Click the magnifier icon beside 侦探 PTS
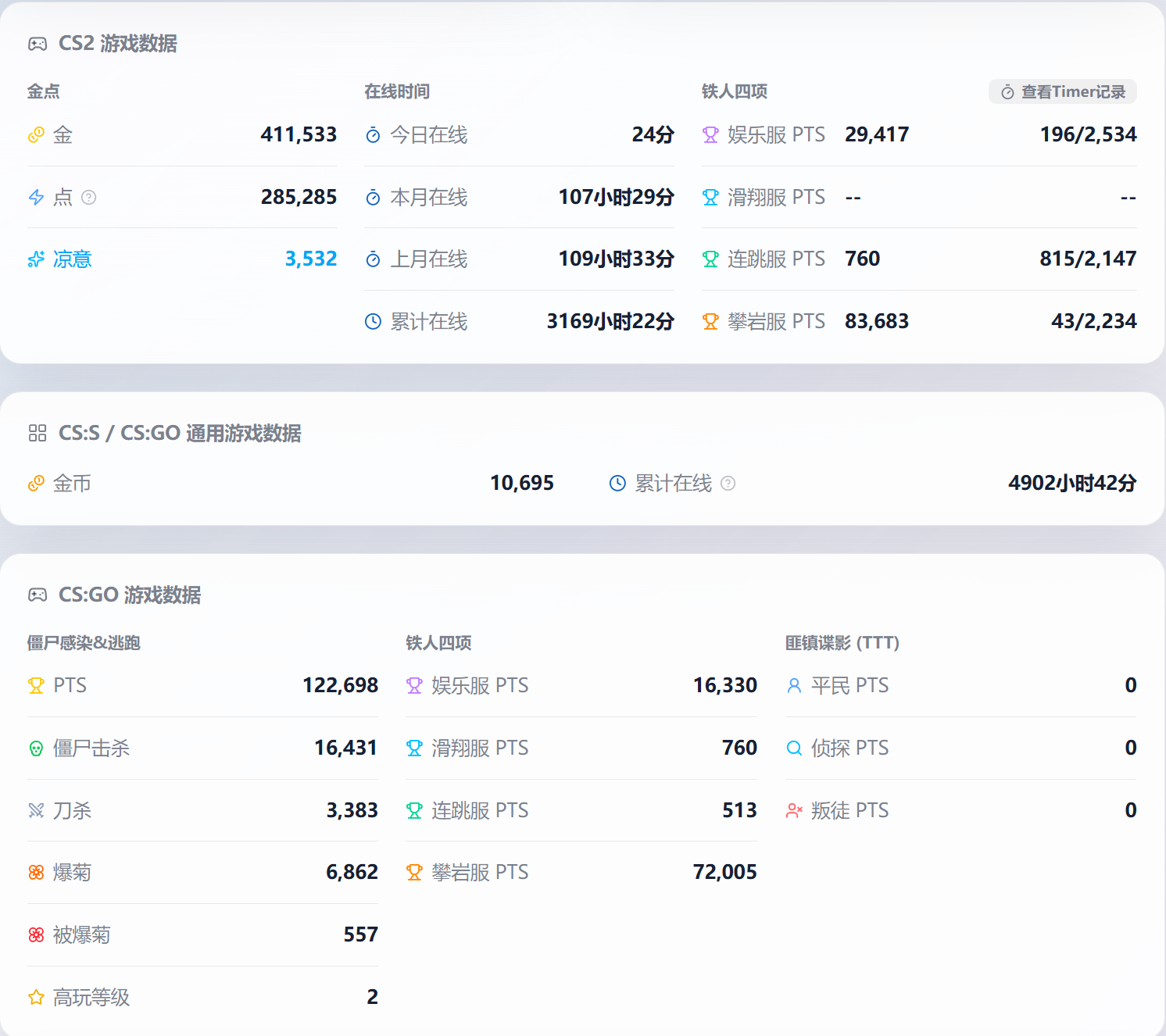This screenshot has height=1036, width=1166. 794,748
